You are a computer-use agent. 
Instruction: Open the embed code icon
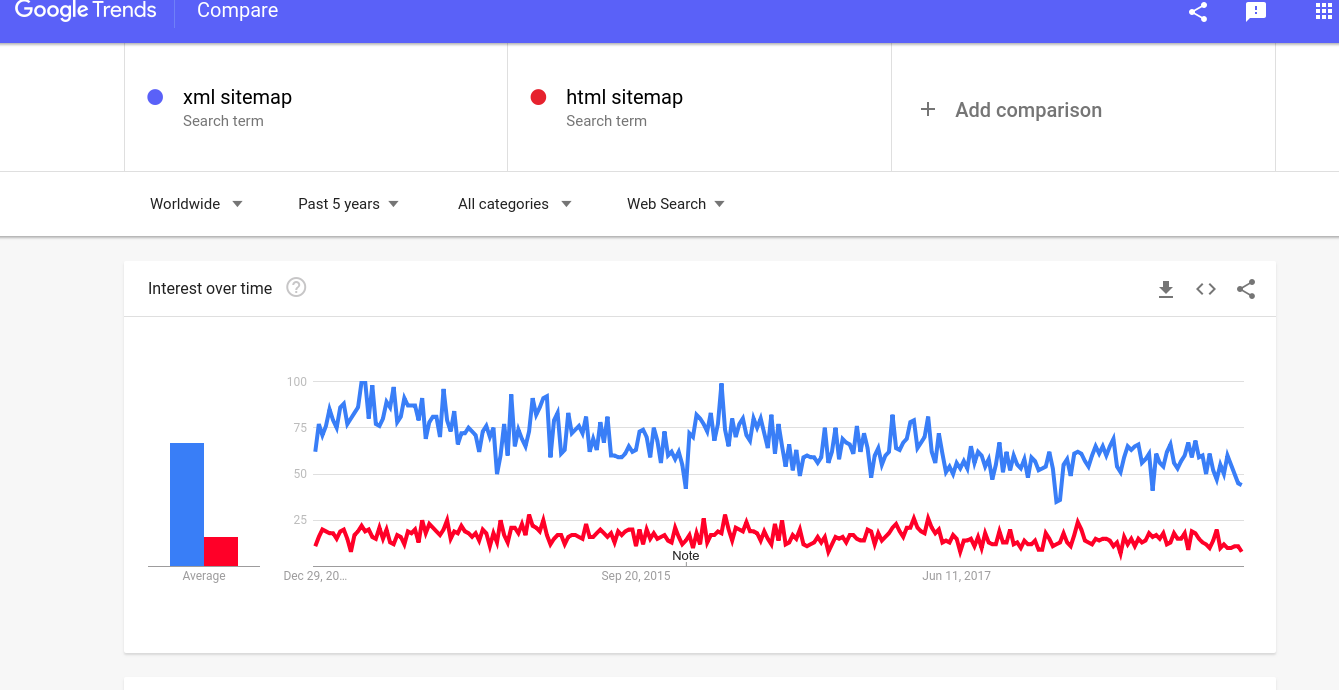pyautogui.click(x=1205, y=289)
